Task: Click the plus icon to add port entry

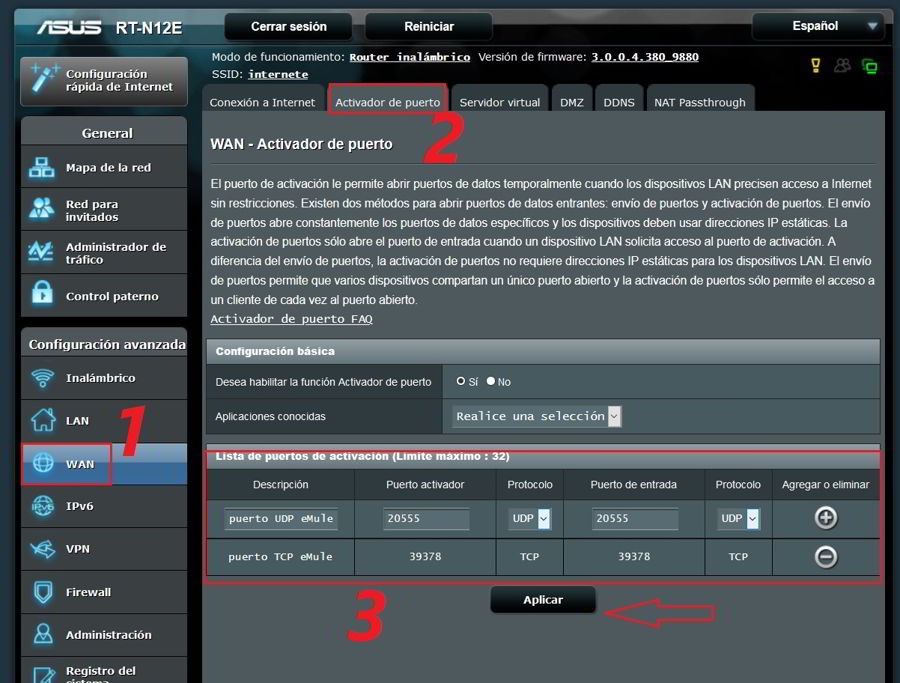Action: 826,518
